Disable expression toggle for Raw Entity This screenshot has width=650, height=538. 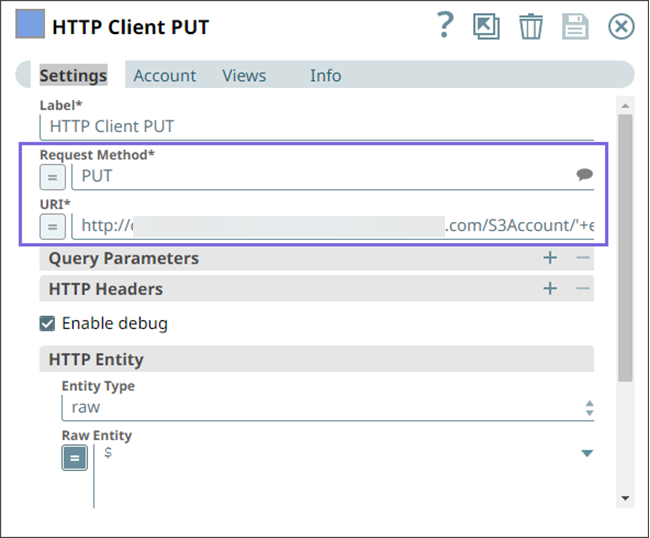(74, 457)
